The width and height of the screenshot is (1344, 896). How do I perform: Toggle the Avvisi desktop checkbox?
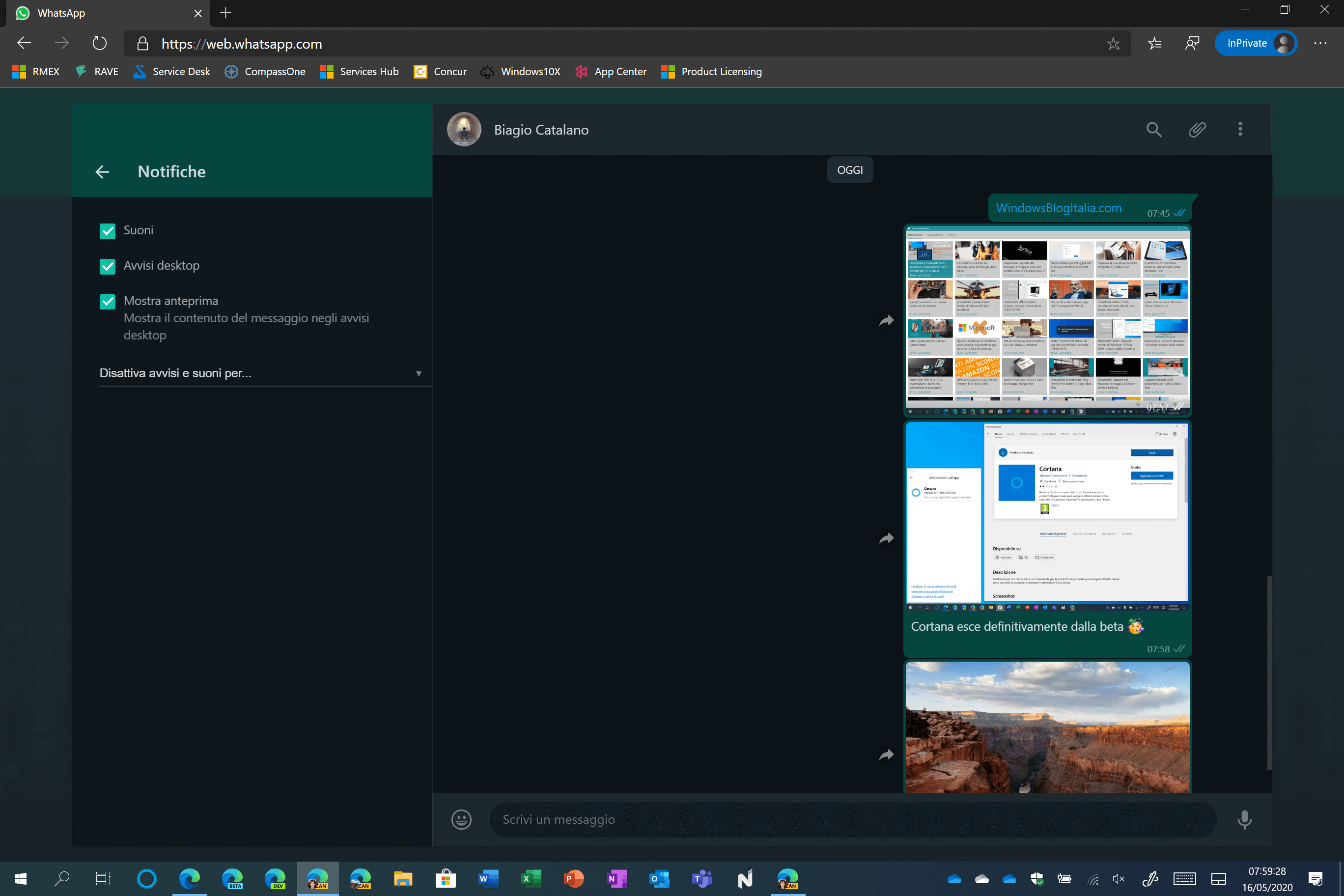pyautogui.click(x=108, y=266)
